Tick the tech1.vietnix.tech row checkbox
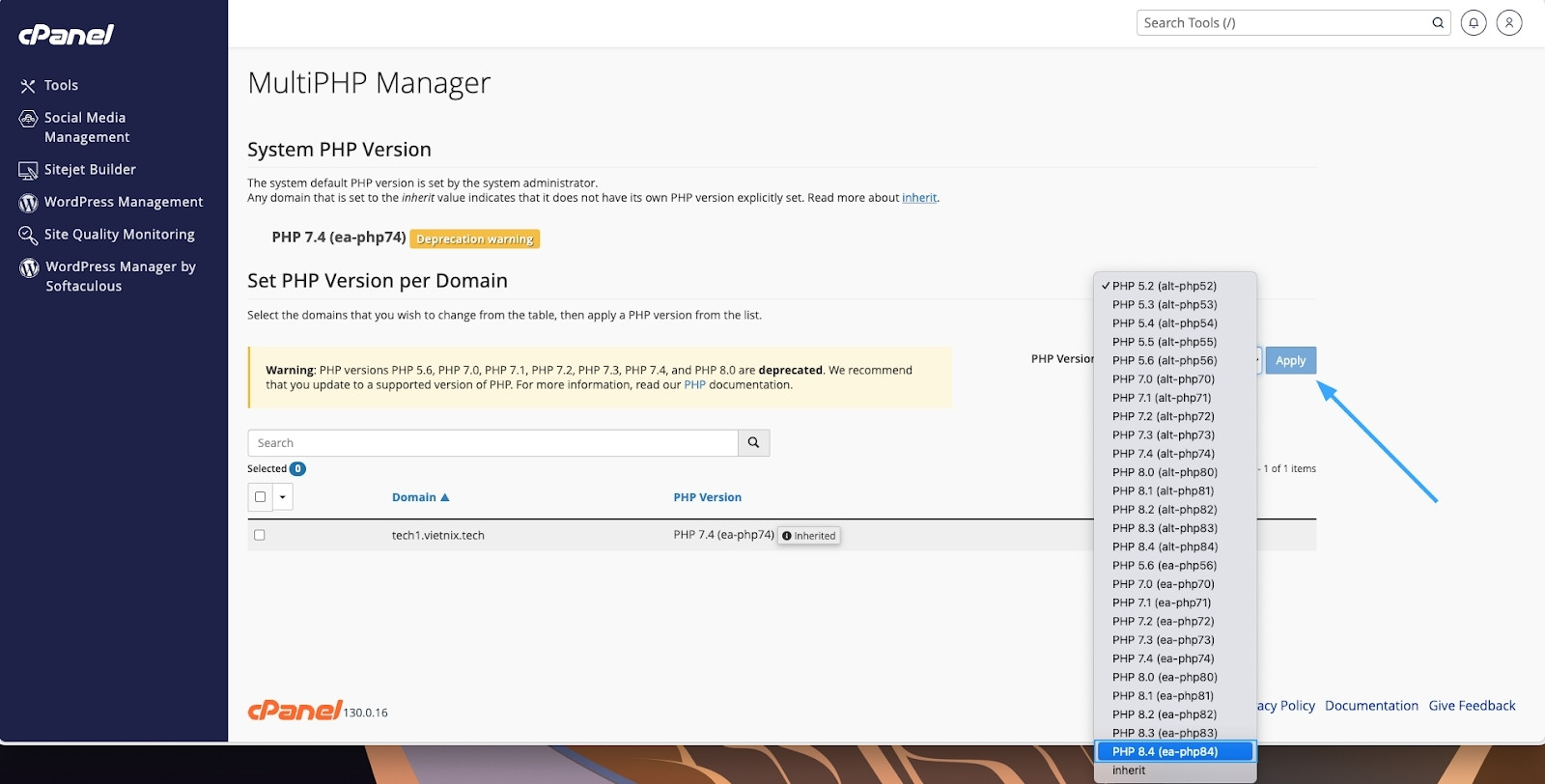Screen dimensions: 1545x784 259,535
